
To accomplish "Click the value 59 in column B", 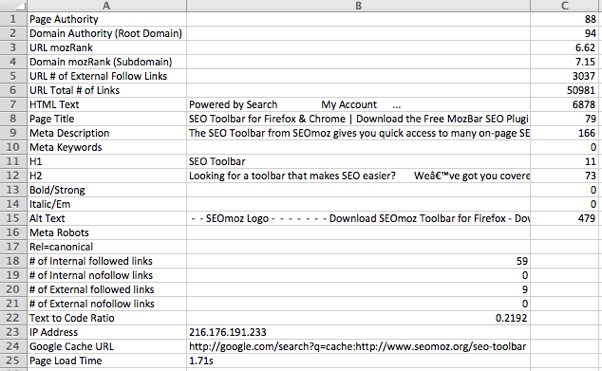I will (x=358, y=261).
